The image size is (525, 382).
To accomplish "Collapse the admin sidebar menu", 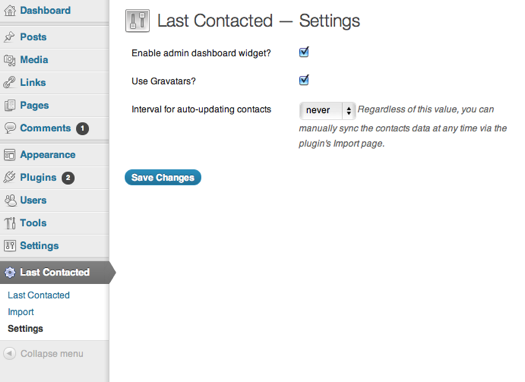I will tap(43, 354).
